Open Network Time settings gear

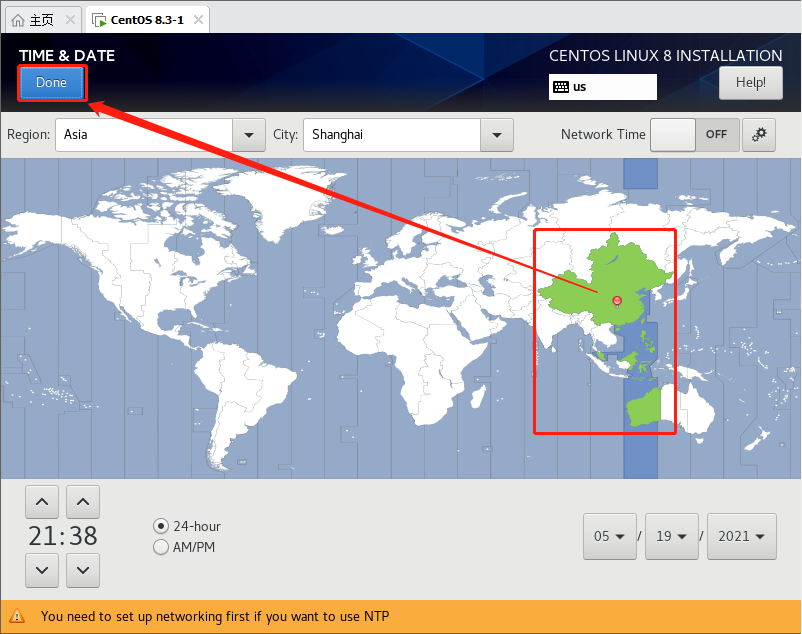(x=759, y=135)
